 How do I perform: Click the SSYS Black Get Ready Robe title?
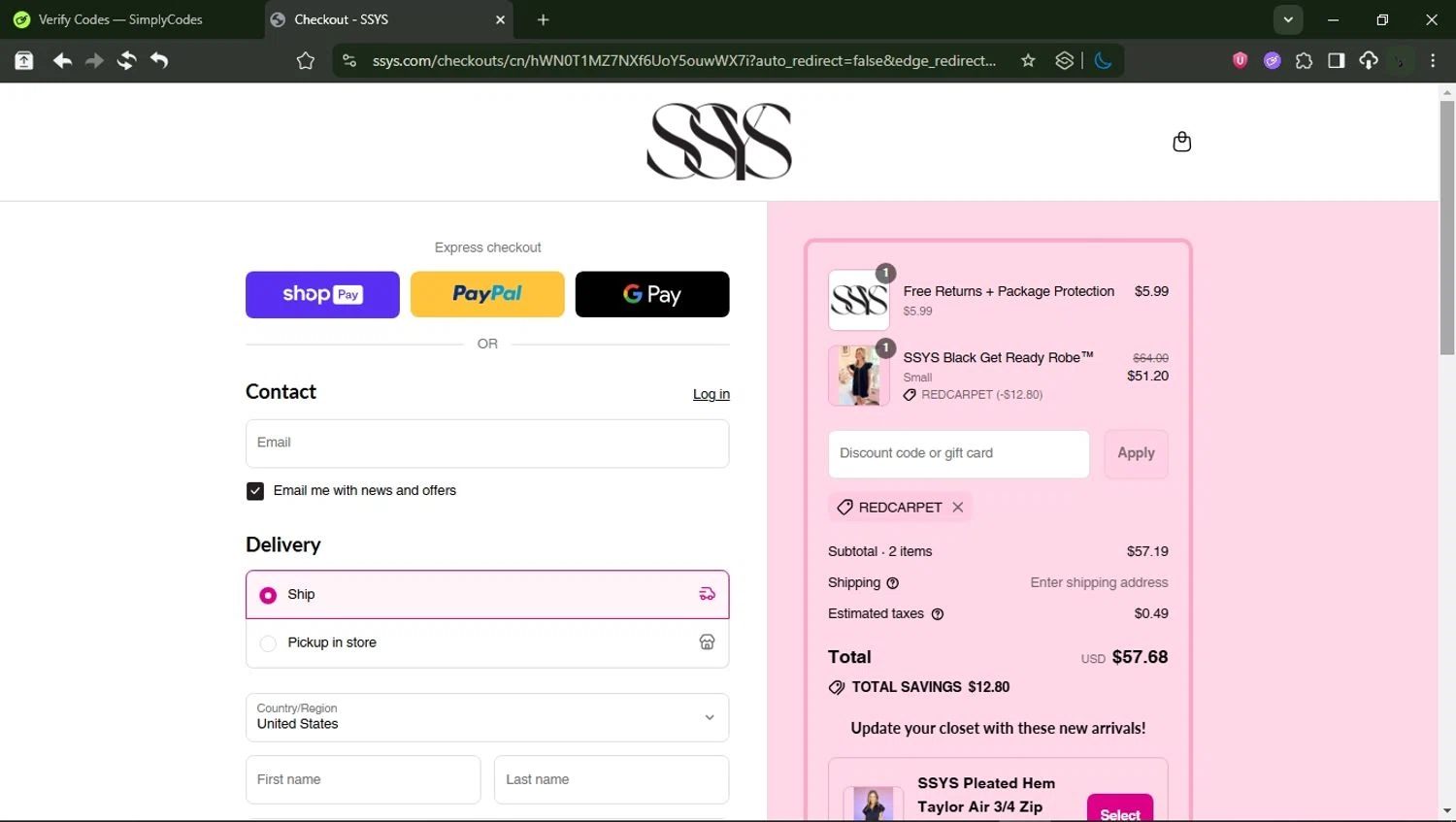point(998,357)
